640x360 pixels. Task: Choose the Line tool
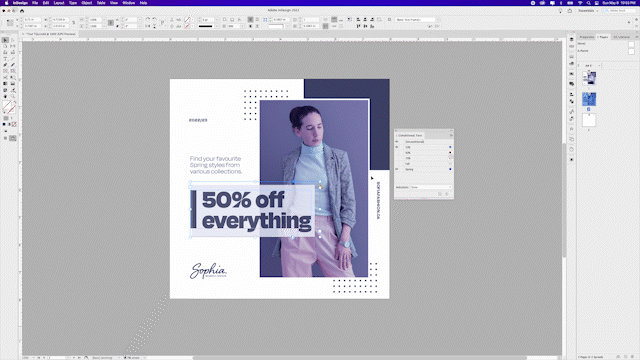point(13,59)
